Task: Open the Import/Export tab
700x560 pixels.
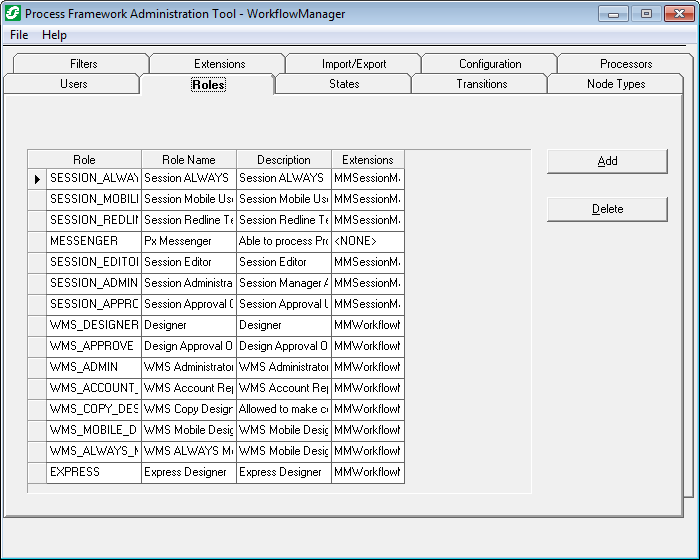Action: [x=354, y=64]
